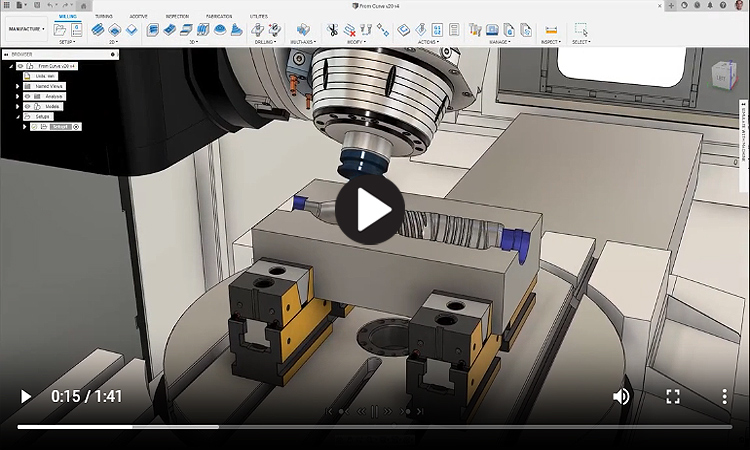Open the Modify dropdown label
Screen dimensions: 750x450
pos(356,42)
